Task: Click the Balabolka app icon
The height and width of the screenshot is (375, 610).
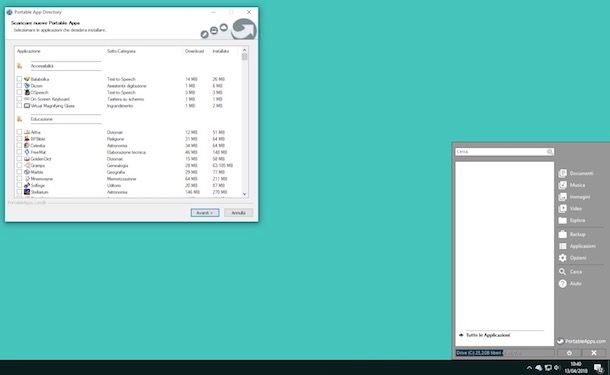Action: [27, 79]
